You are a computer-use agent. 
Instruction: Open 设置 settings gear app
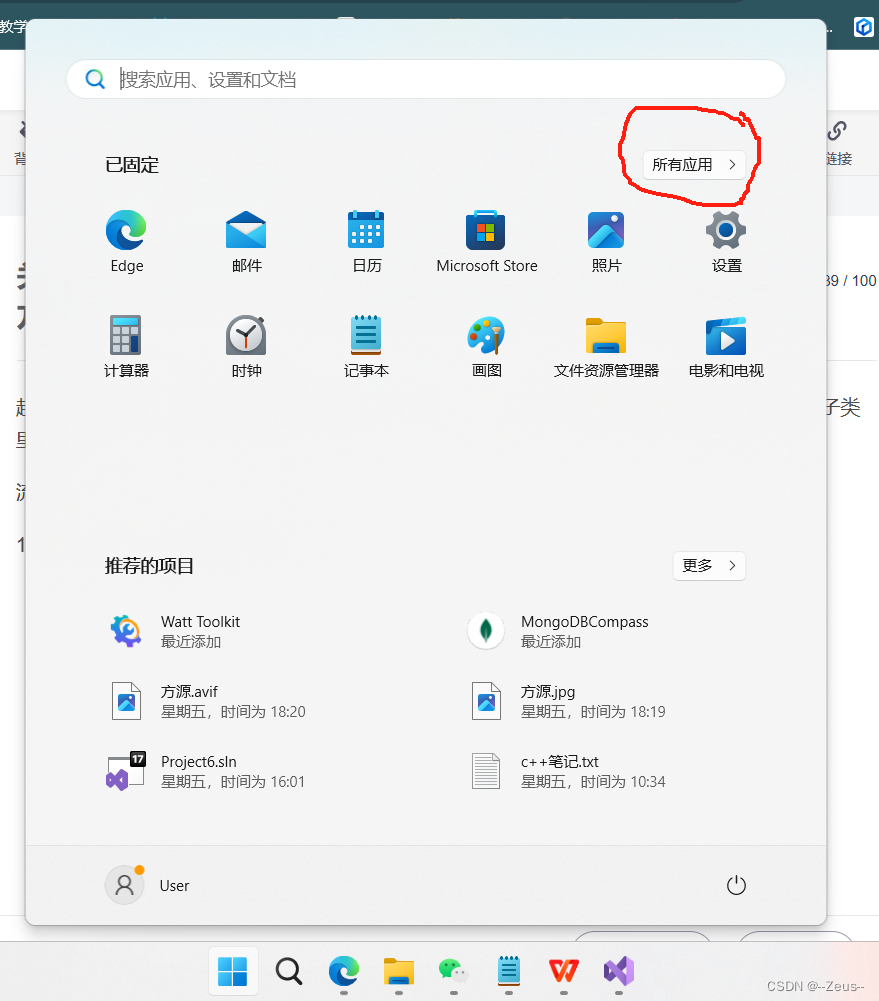click(726, 241)
